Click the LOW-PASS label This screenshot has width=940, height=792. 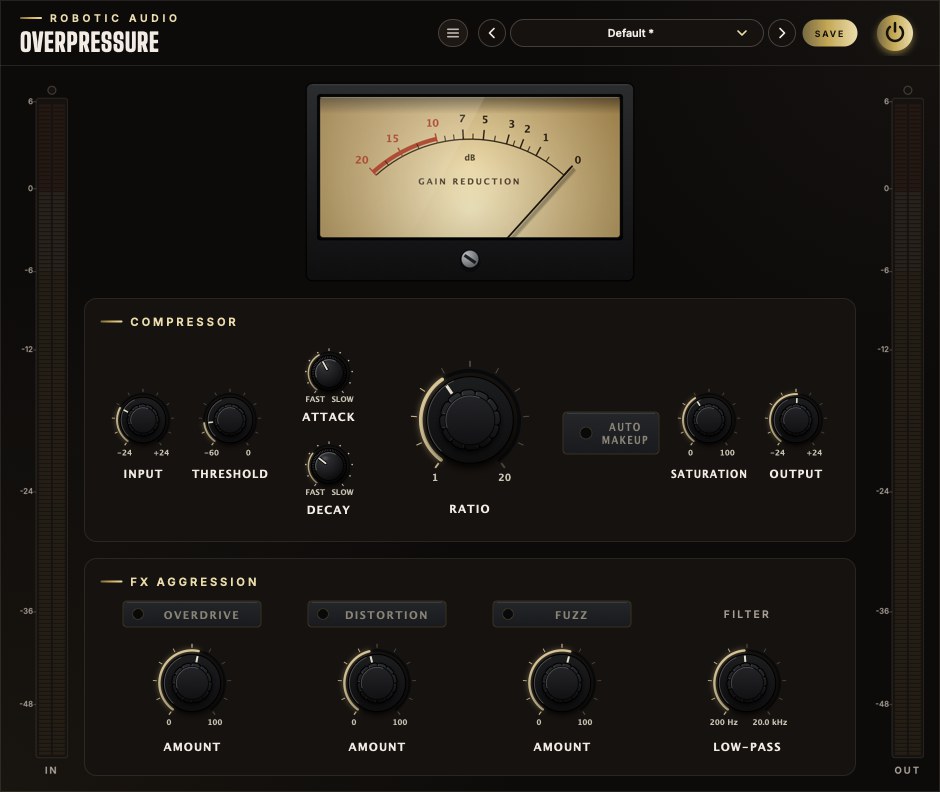747,747
